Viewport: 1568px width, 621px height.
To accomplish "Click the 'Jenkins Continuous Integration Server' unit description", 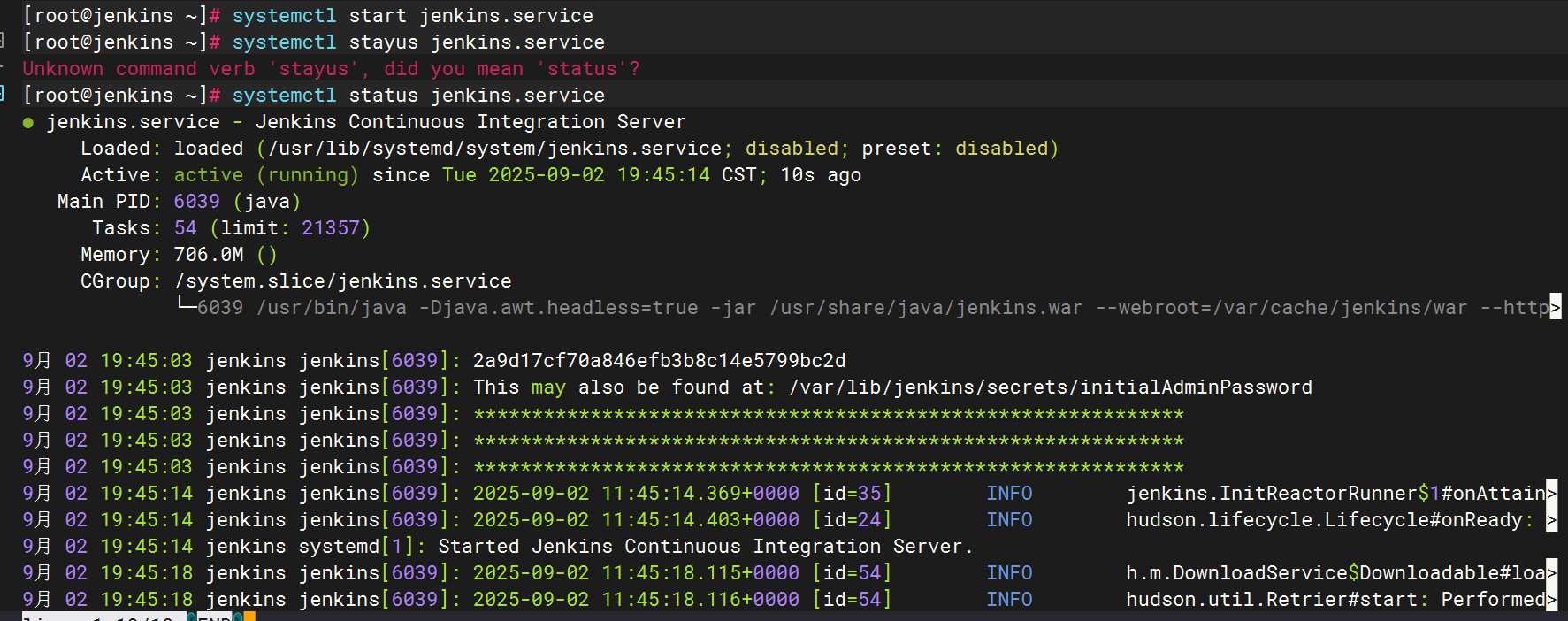I will 470,122.
